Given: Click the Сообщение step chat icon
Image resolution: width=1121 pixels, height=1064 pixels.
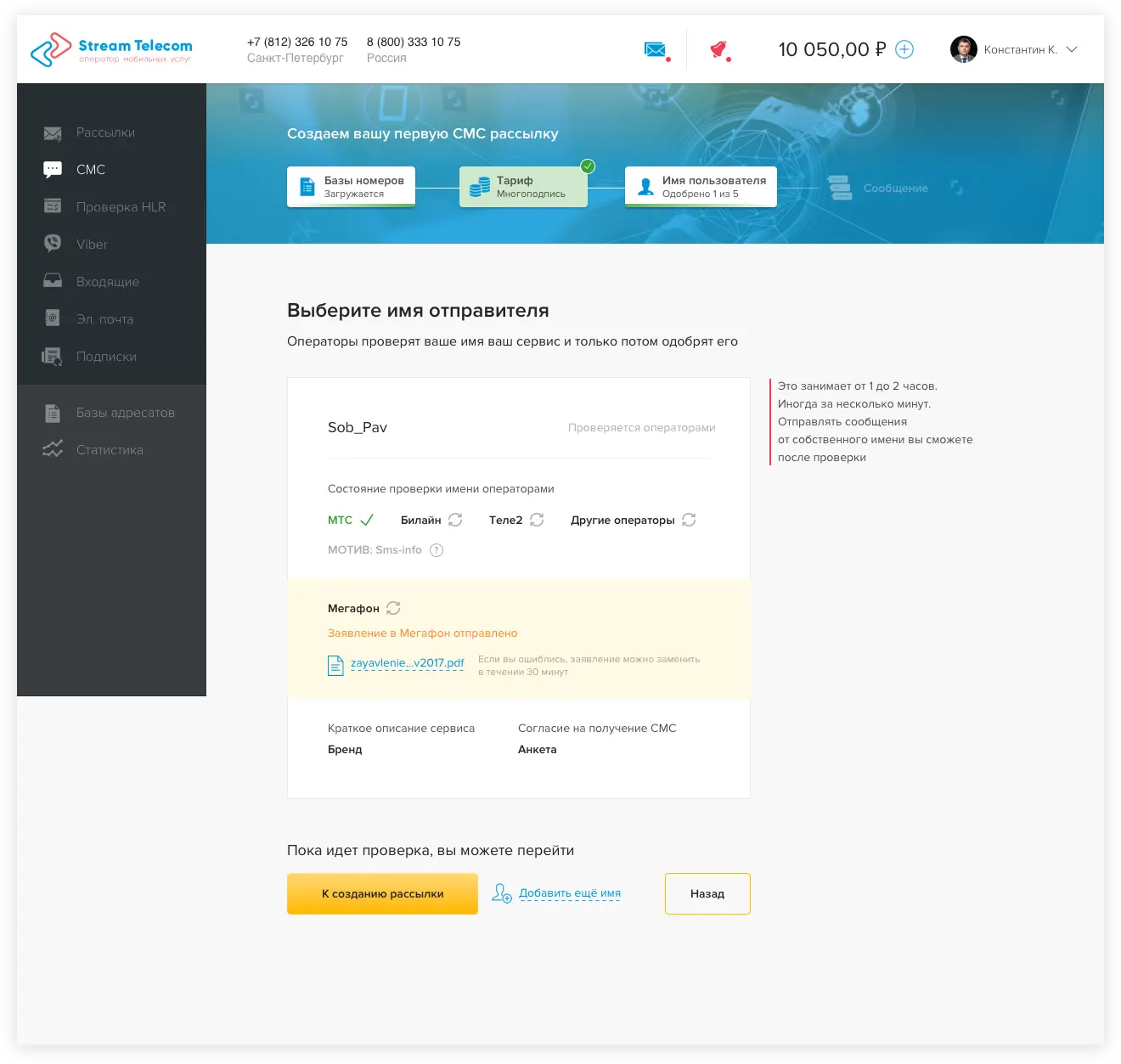Looking at the screenshot, I should pyautogui.click(x=840, y=188).
